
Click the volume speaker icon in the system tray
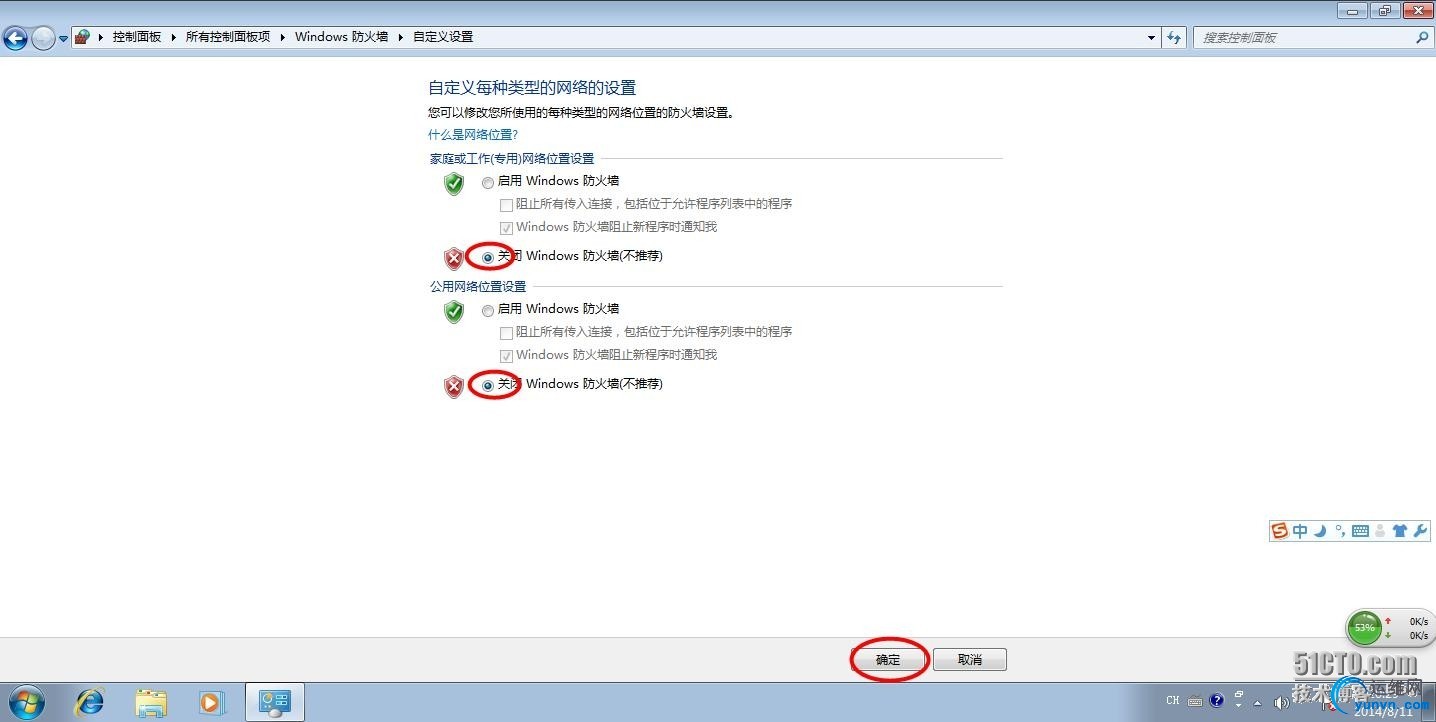pos(1282,701)
